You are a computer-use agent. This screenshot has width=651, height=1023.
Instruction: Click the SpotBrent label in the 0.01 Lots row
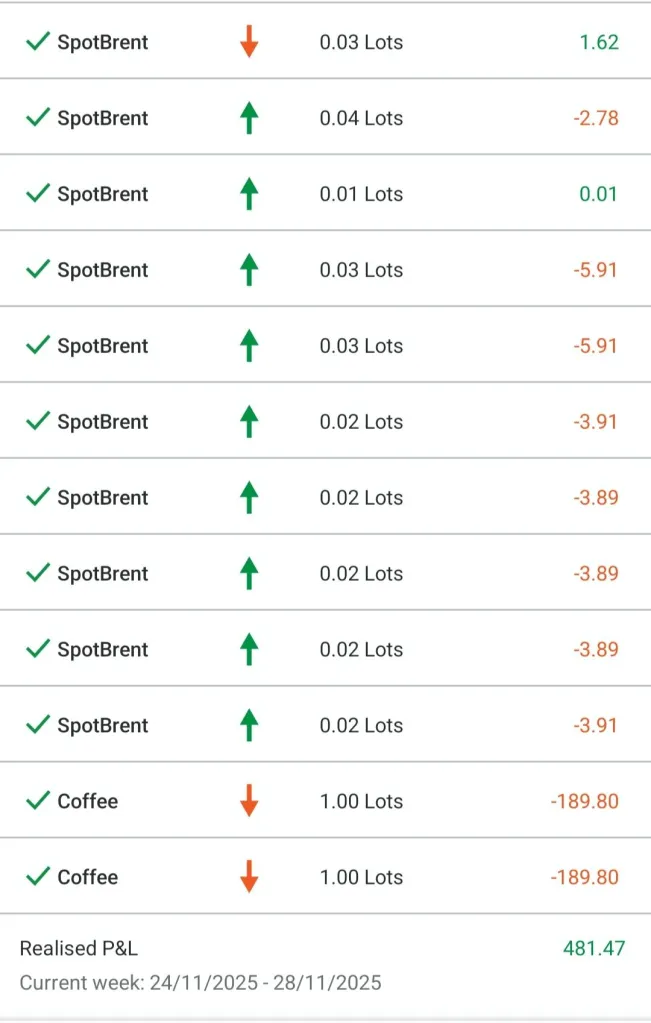point(102,194)
